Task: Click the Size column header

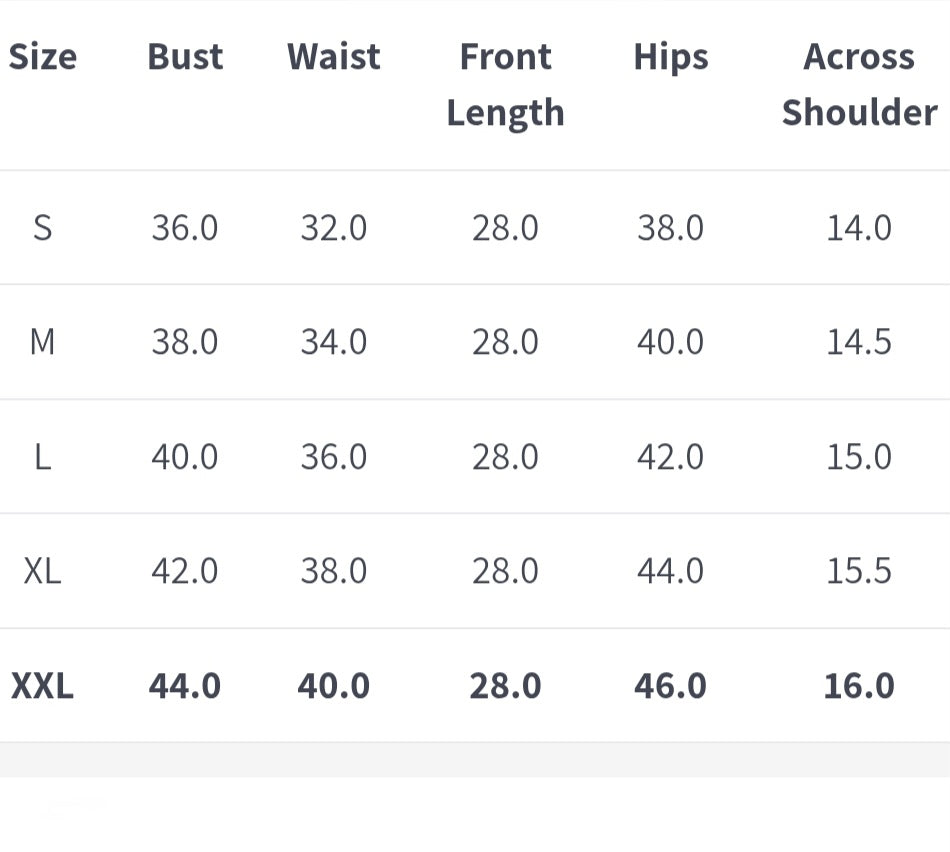Action: (42, 57)
